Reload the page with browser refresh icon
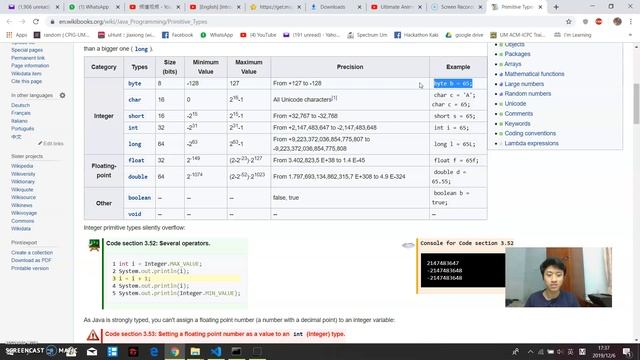 tap(36, 22)
